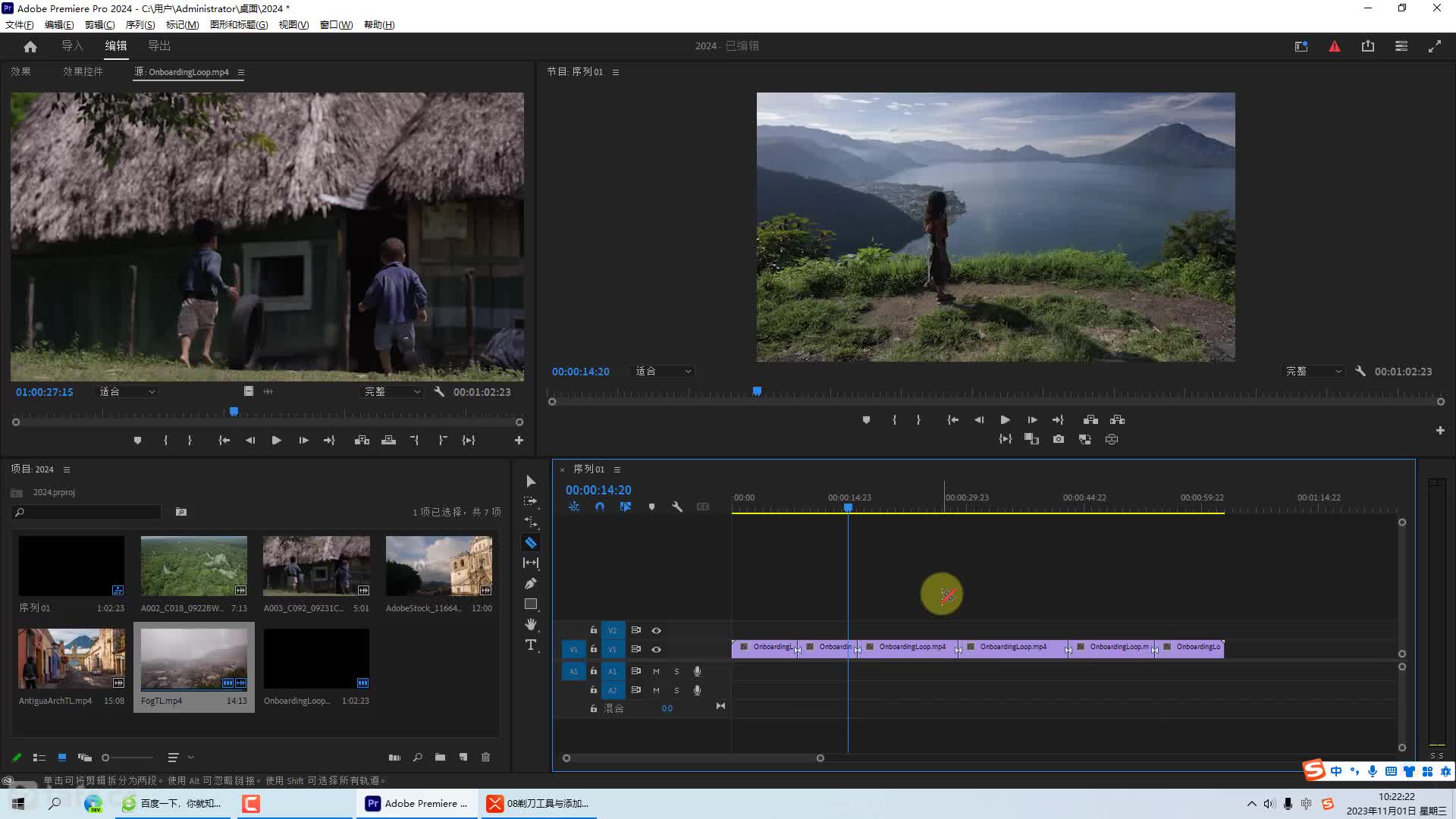
Task: Play the Source monitor clip
Action: tap(276, 440)
